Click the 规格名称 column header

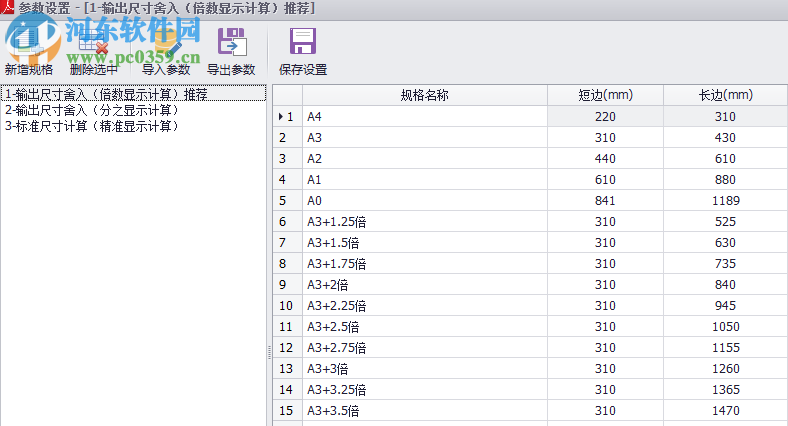(425, 95)
